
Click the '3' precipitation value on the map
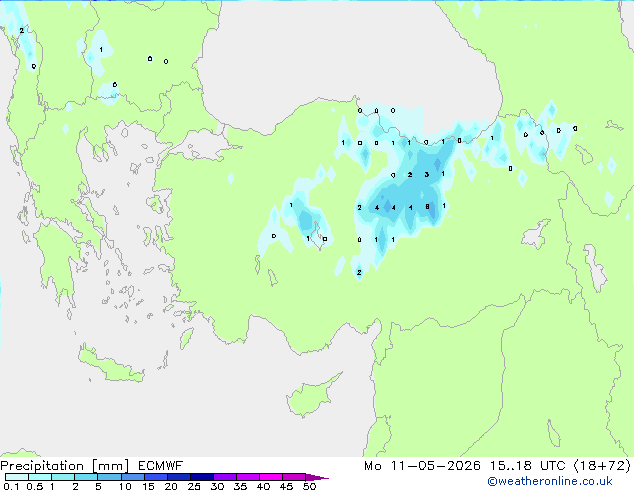(427, 175)
